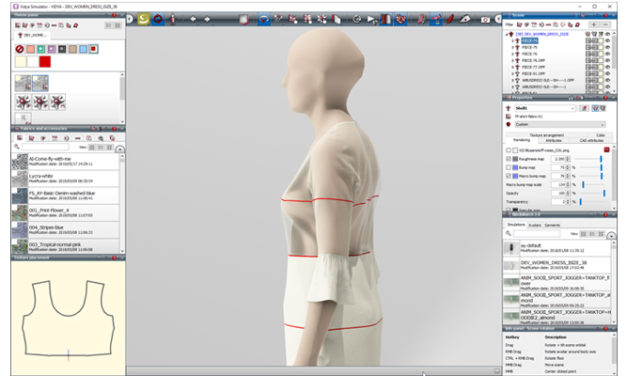
Task: Switch to the CAD attributes tab
Action: pyautogui.click(x=591, y=140)
